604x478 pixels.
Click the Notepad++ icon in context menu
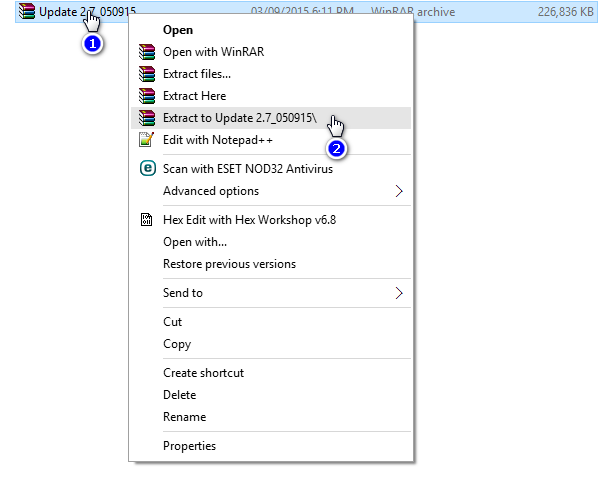[x=146, y=139]
